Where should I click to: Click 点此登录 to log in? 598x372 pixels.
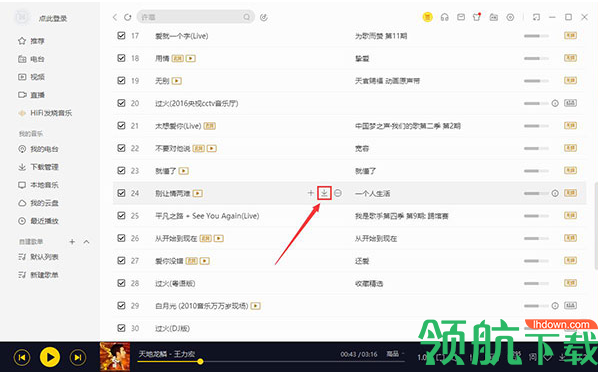tap(53, 18)
